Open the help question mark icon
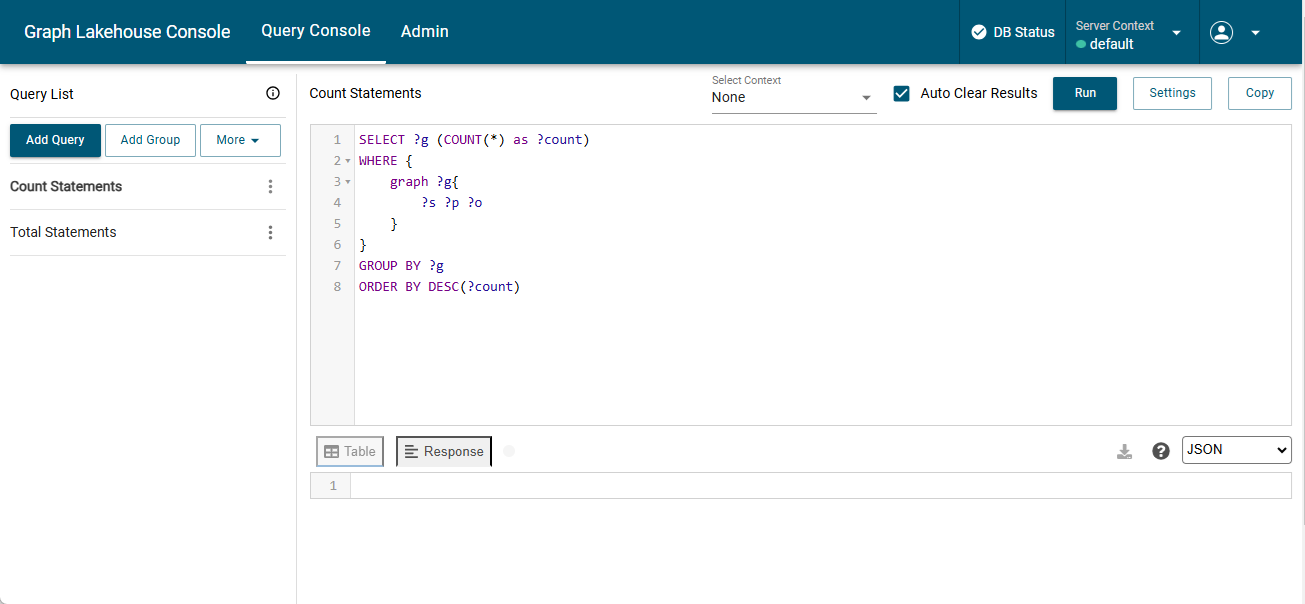The image size is (1305, 604). pos(1160,451)
